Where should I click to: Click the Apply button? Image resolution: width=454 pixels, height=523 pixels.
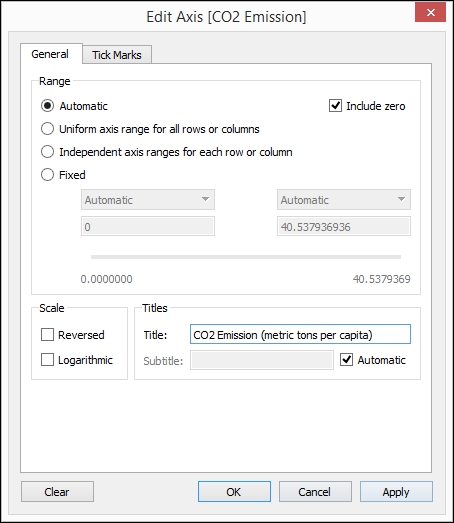[x=396, y=491]
